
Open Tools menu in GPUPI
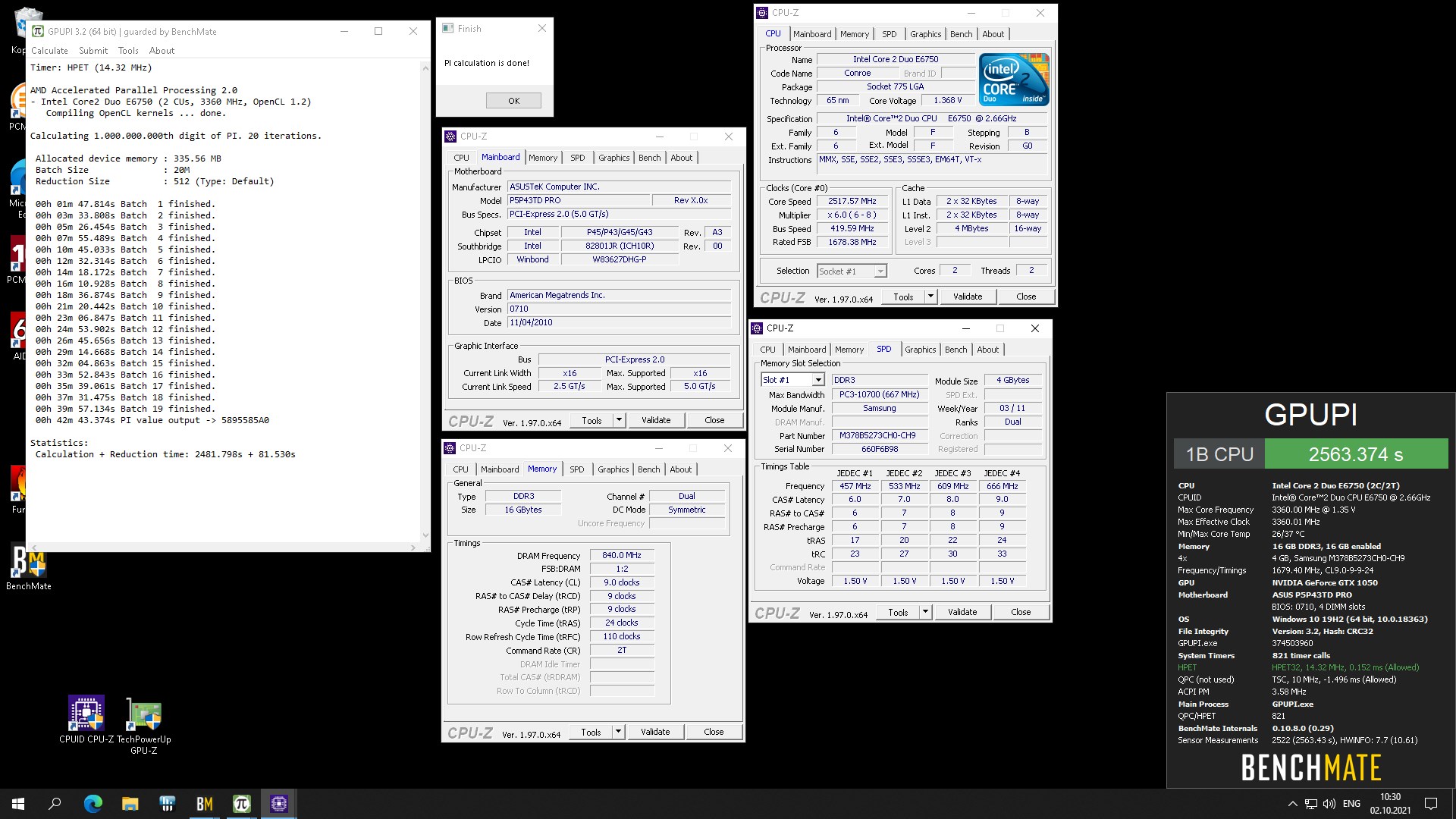(128, 51)
